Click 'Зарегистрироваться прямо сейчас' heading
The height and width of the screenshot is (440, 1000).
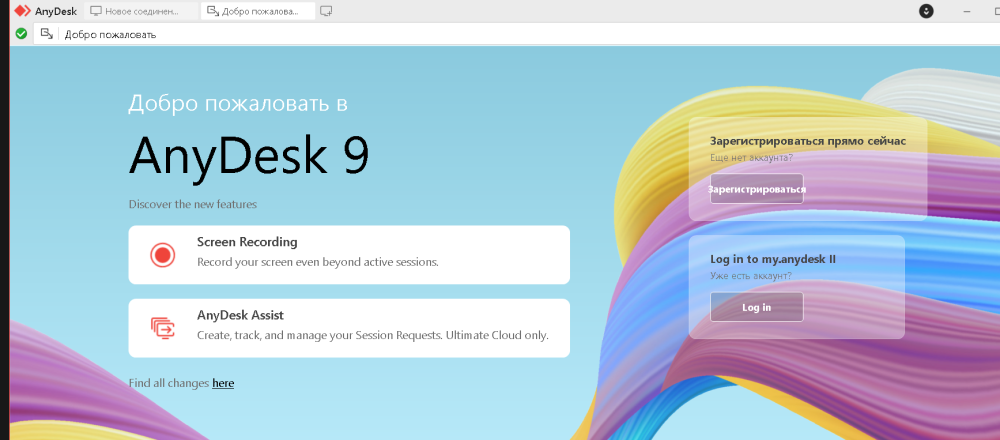tap(808, 141)
